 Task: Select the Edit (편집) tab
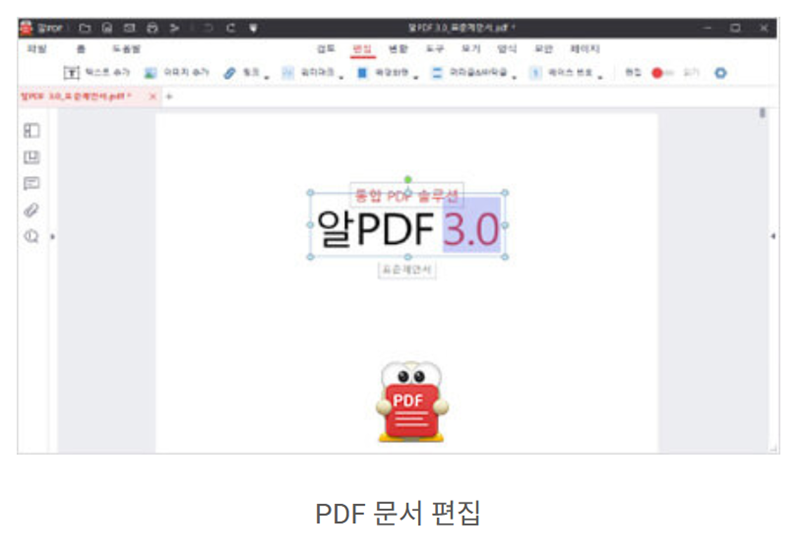(362, 49)
